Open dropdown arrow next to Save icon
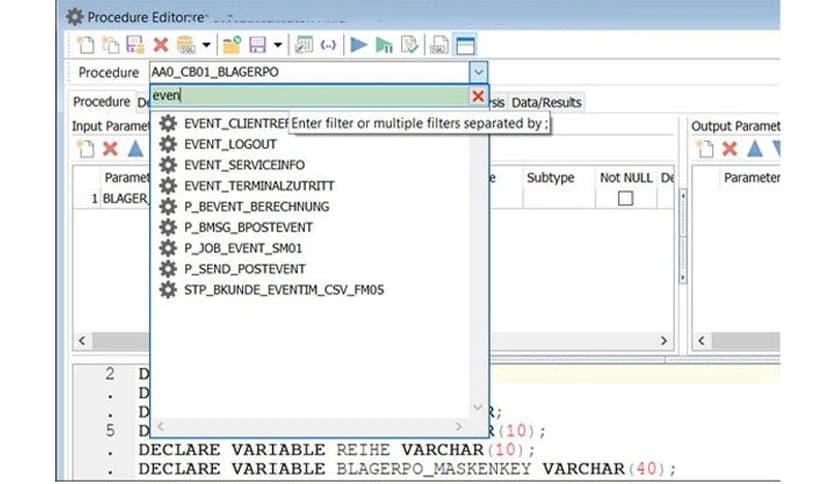This screenshot has width=836, height=484. coord(277,45)
